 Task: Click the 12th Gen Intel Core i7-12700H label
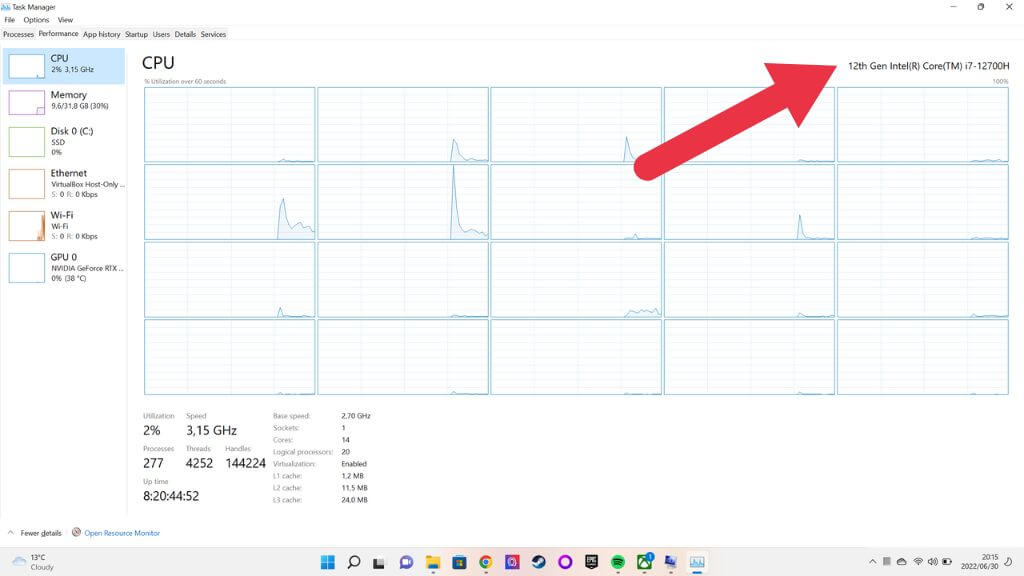pos(928,66)
